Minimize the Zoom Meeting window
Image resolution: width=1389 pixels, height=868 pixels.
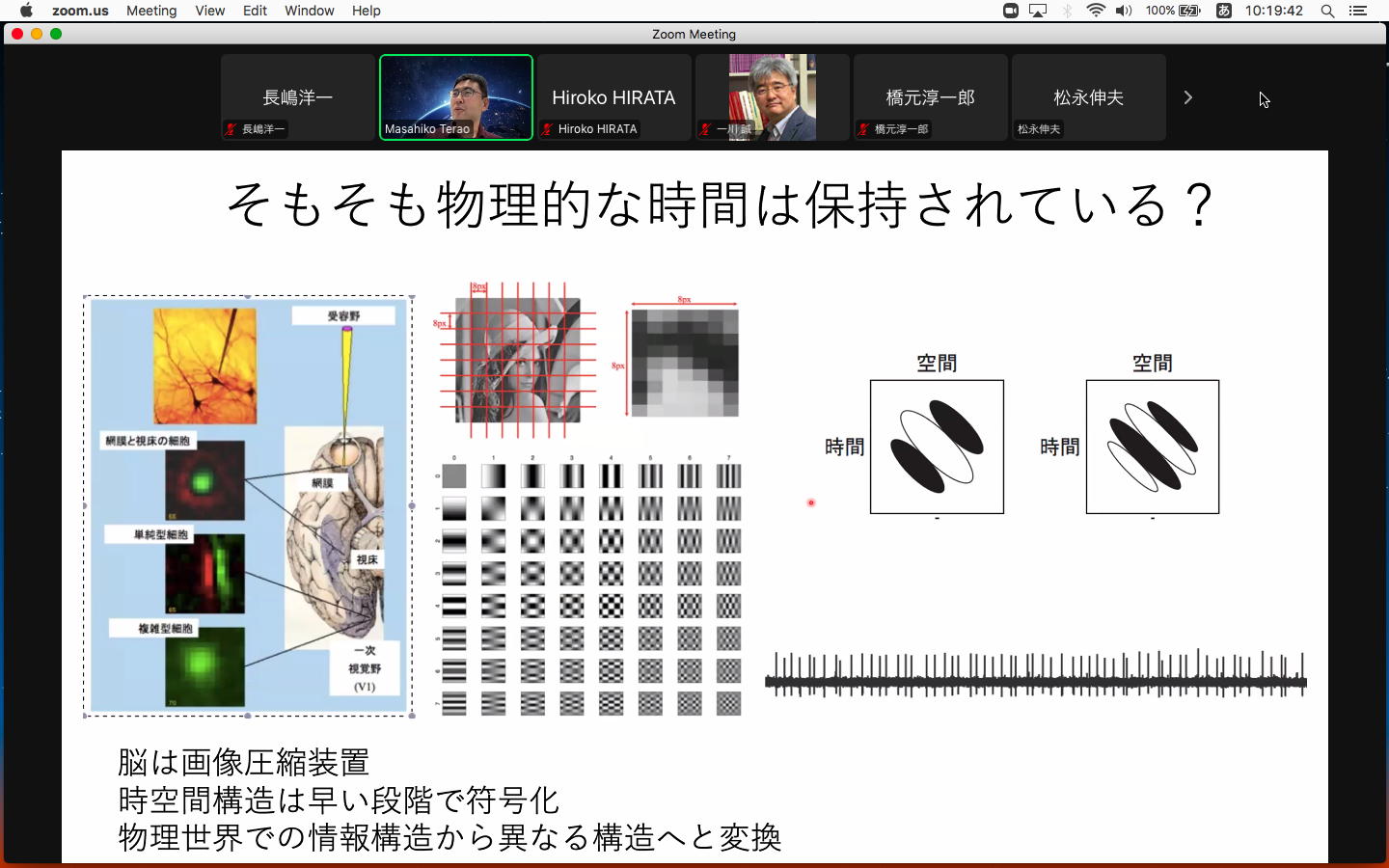[x=37, y=34]
